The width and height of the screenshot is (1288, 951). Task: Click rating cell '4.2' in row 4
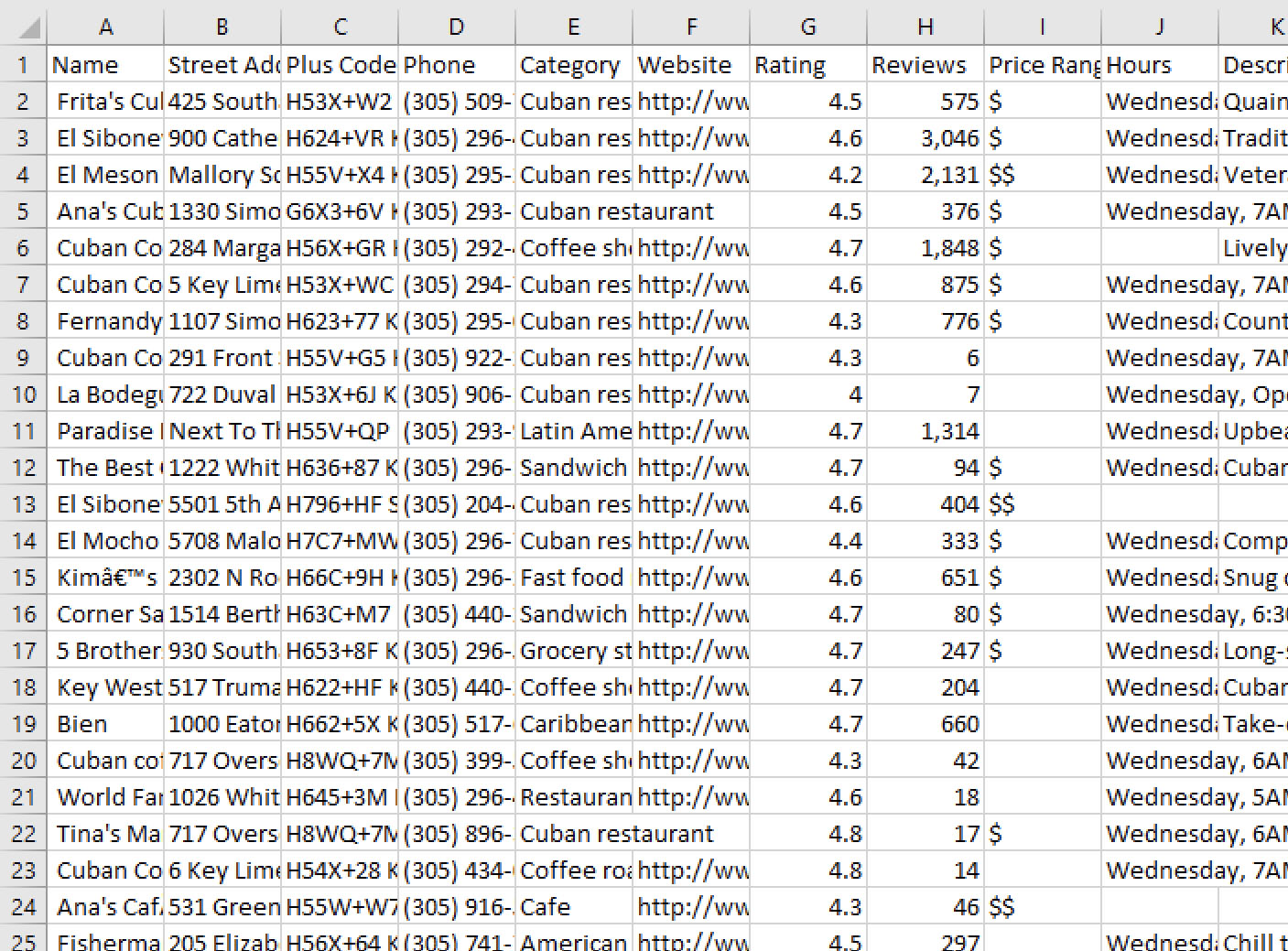click(808, 175)
